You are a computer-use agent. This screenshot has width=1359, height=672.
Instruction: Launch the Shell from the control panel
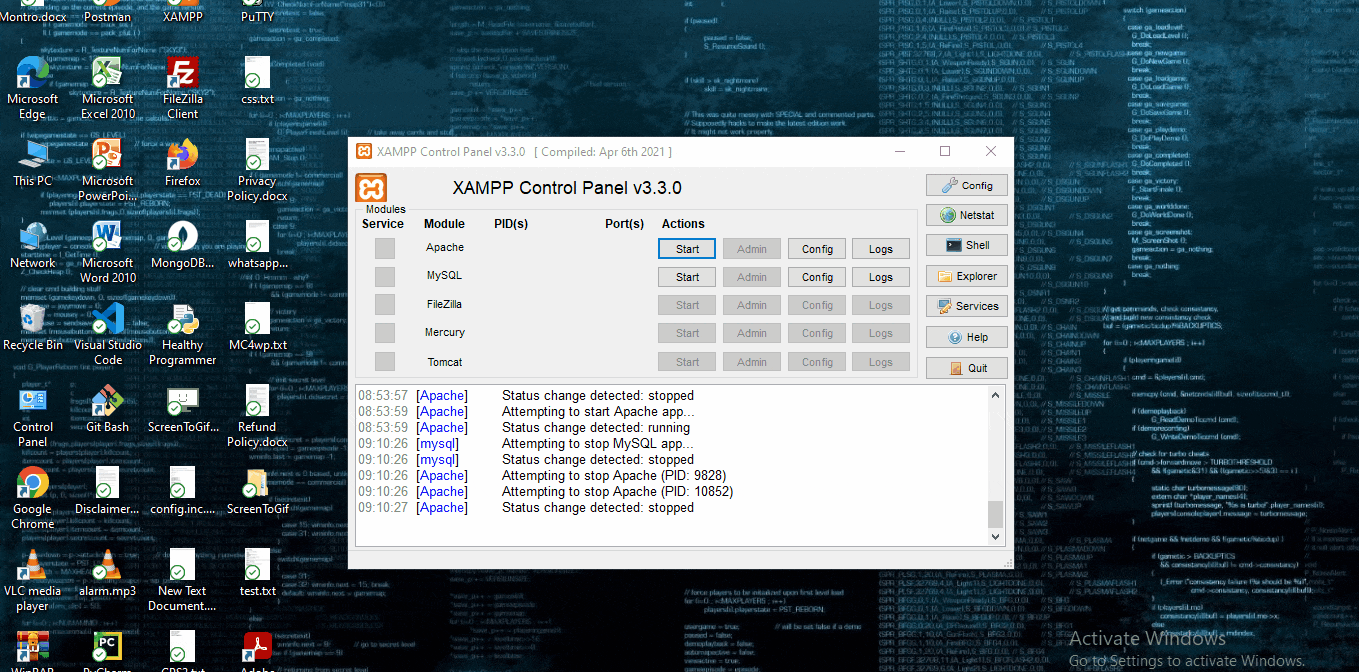966,244
